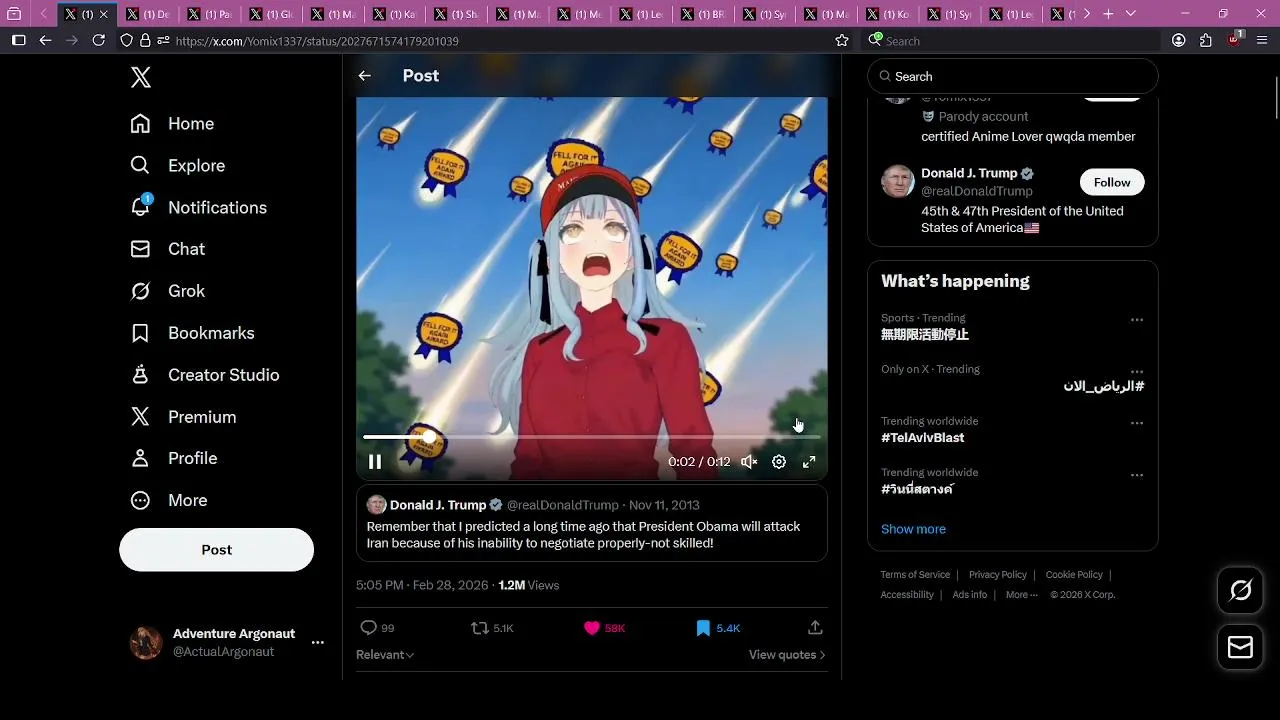Switch to the second X browser tab

[147, 14]
